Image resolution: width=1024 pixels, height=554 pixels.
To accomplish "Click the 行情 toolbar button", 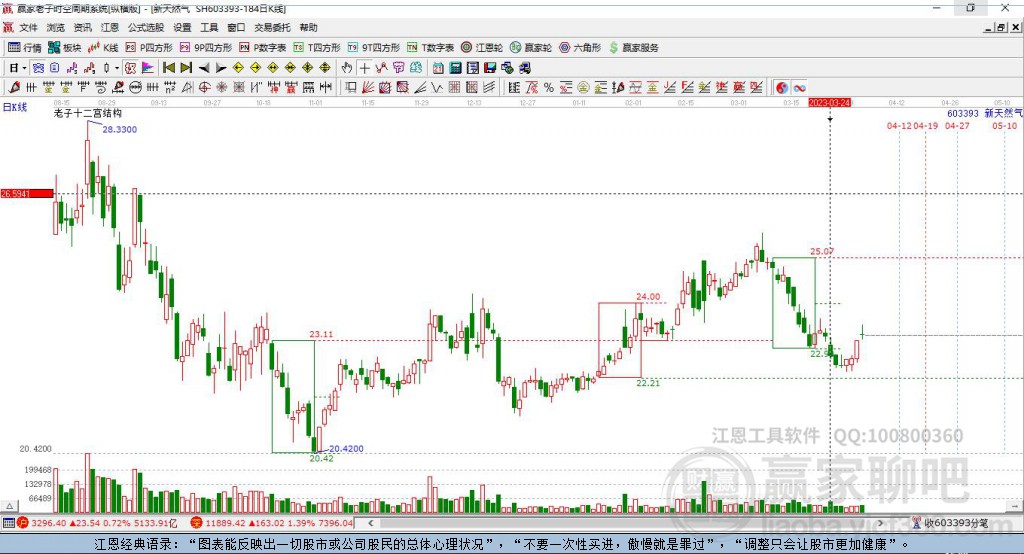I will pyautogui.click(x=25, y=48).
